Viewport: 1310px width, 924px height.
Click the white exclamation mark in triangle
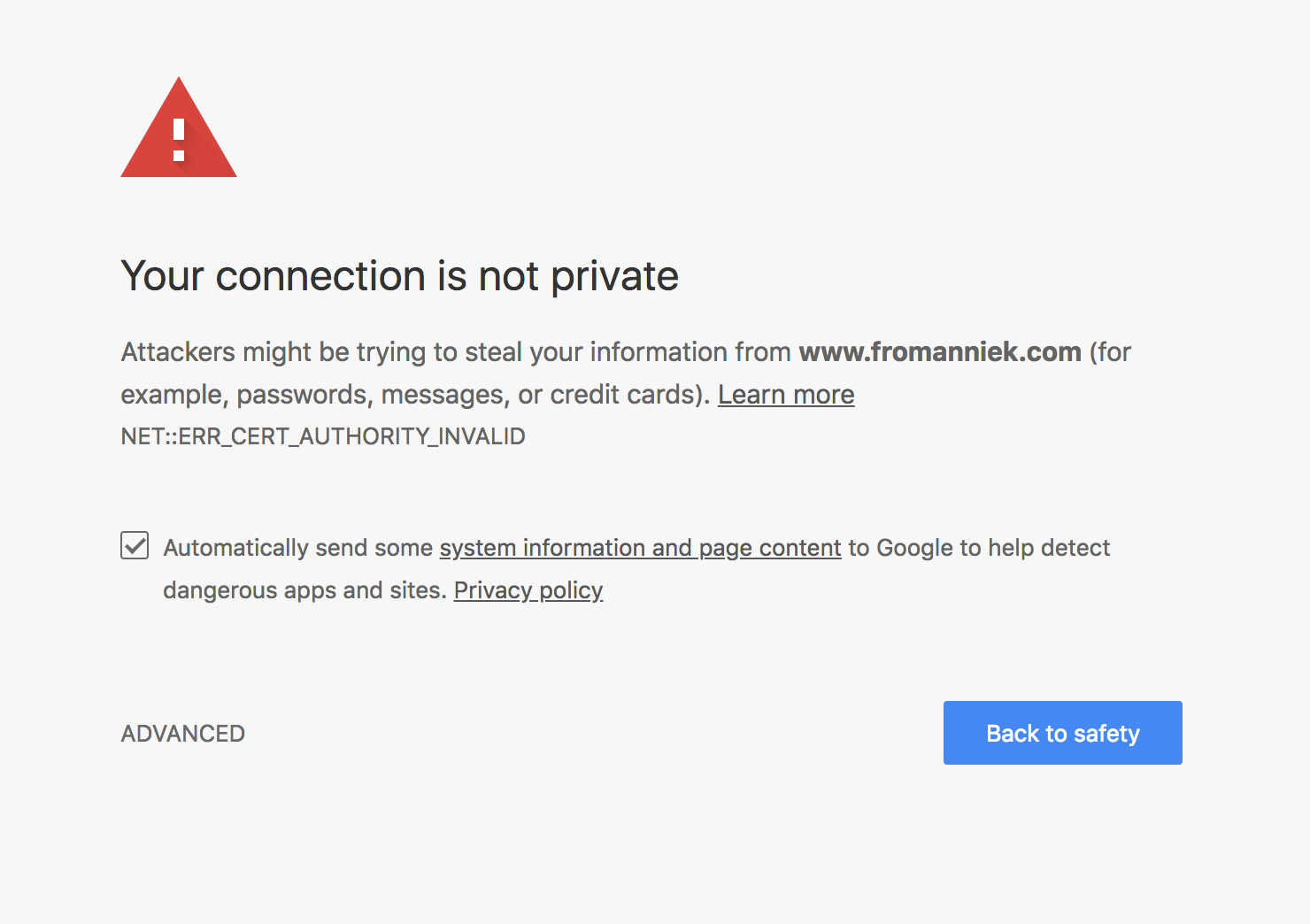click(x=179, y=140)
